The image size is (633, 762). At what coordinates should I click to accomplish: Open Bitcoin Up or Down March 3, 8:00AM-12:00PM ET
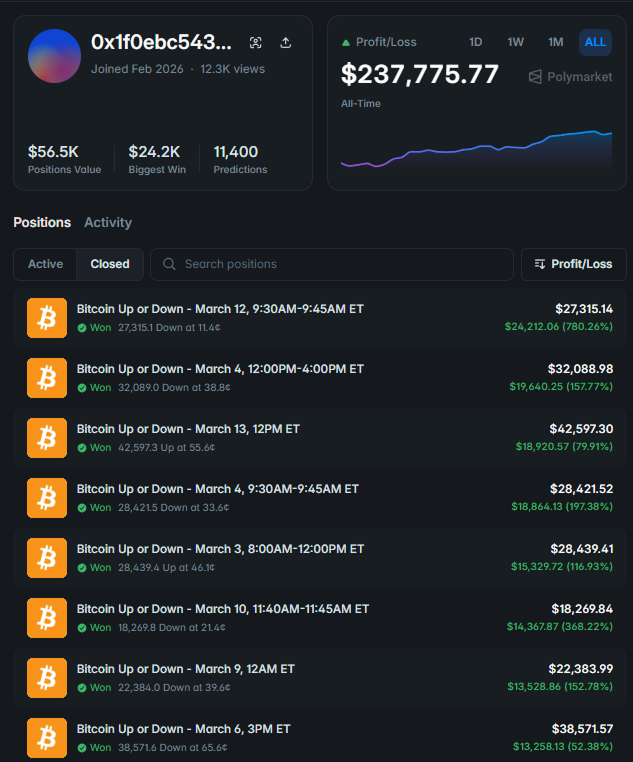220,549
